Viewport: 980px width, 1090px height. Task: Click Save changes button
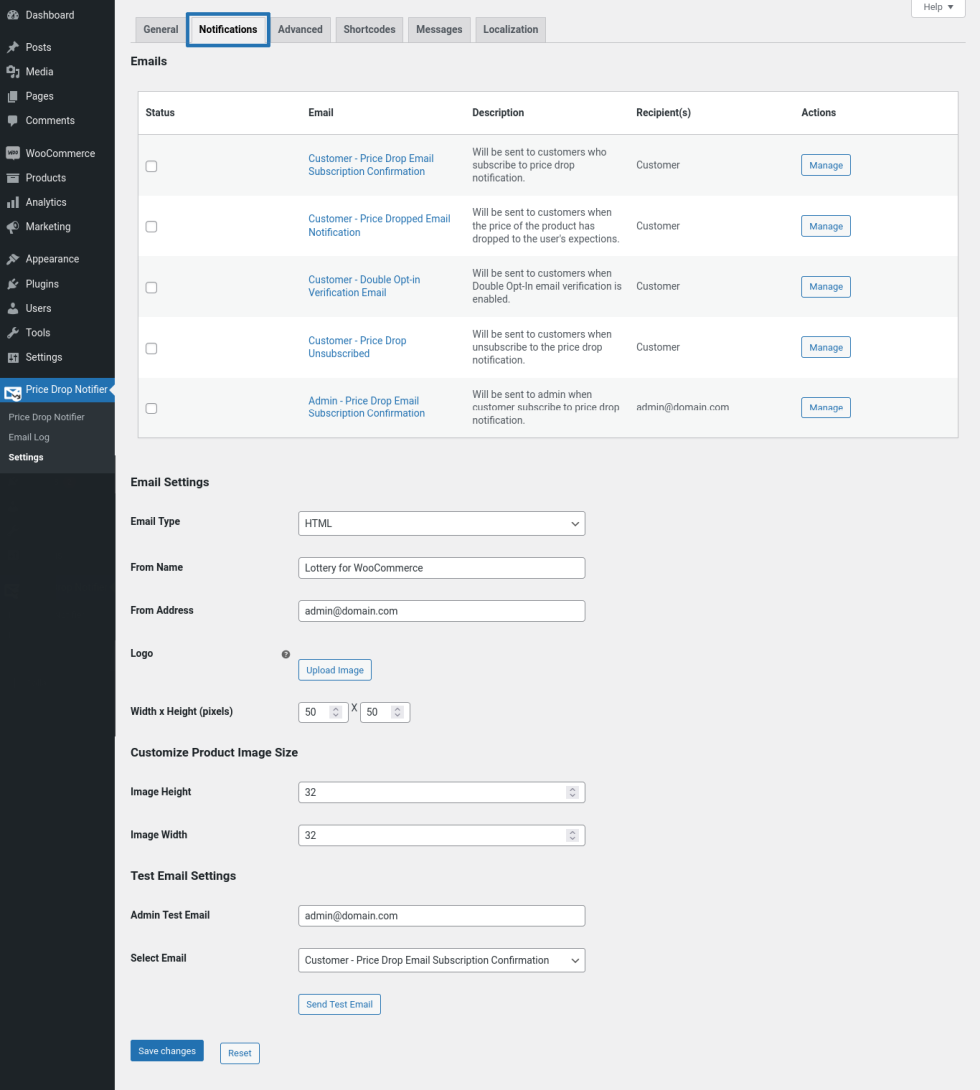coord(167,1051)
